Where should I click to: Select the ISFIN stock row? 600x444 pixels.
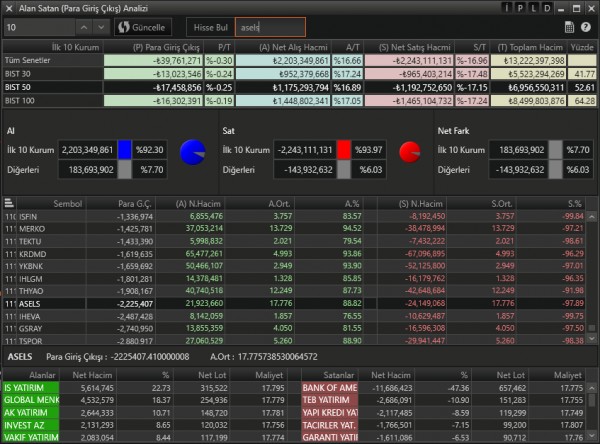tap(294, 217)
